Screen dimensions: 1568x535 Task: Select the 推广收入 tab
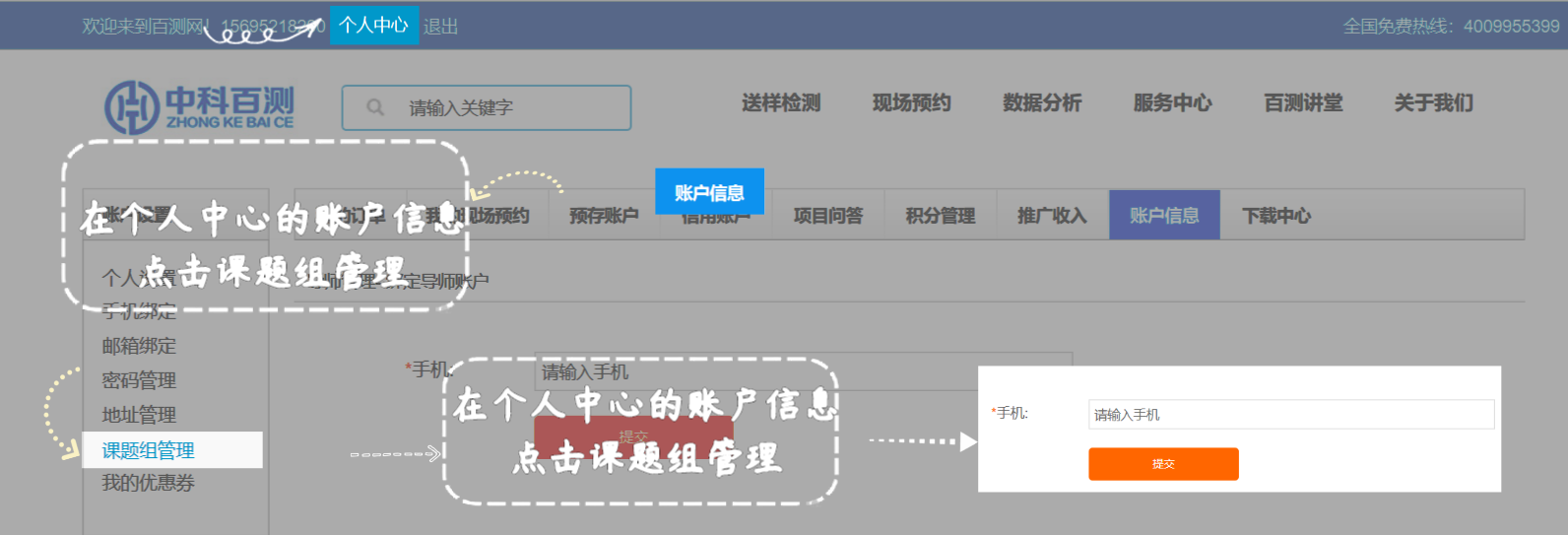click(x=1052, y=216)
